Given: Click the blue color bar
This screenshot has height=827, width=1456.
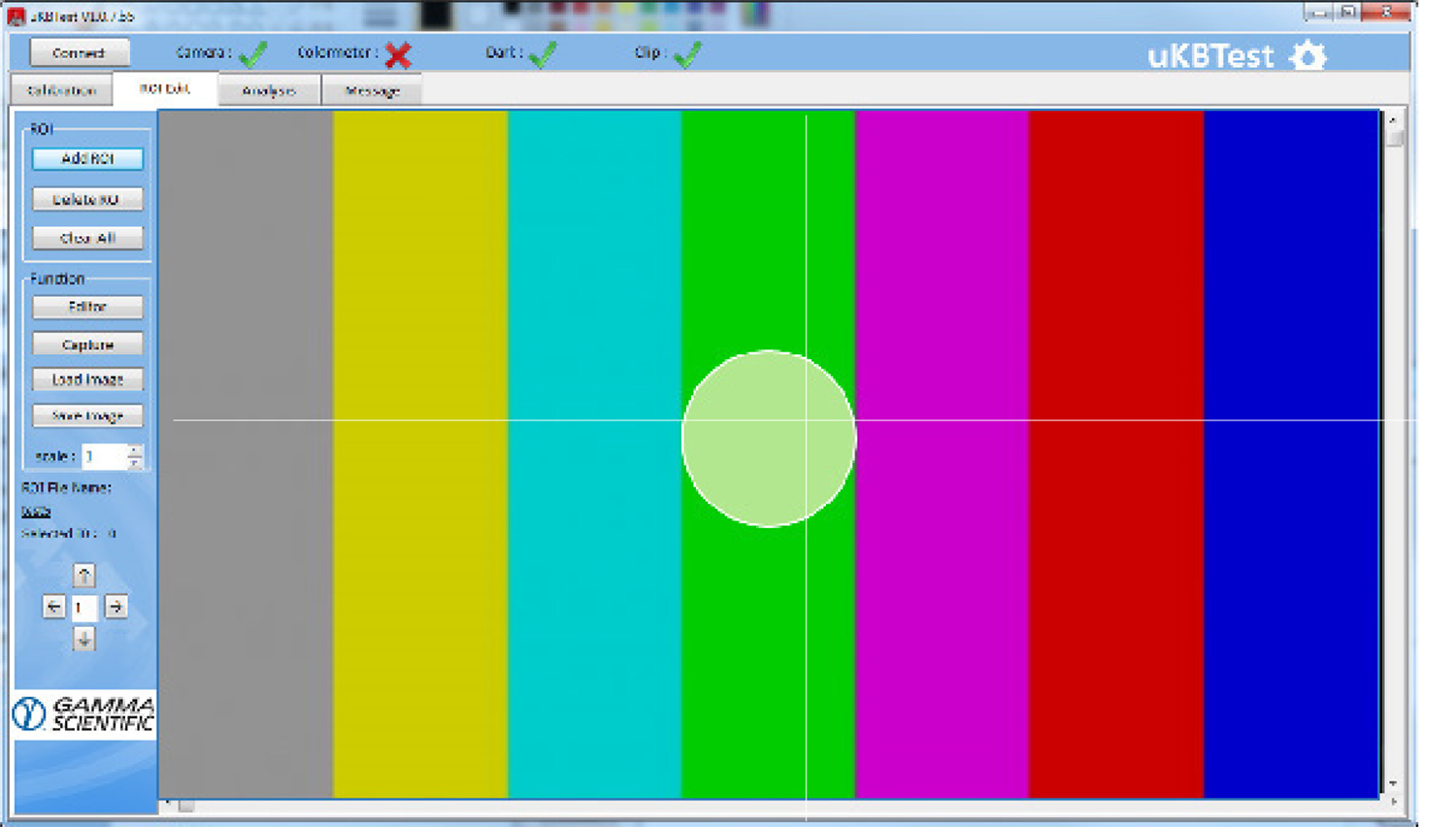Looking at the screenshot, I should click(x=1291, y=454).
